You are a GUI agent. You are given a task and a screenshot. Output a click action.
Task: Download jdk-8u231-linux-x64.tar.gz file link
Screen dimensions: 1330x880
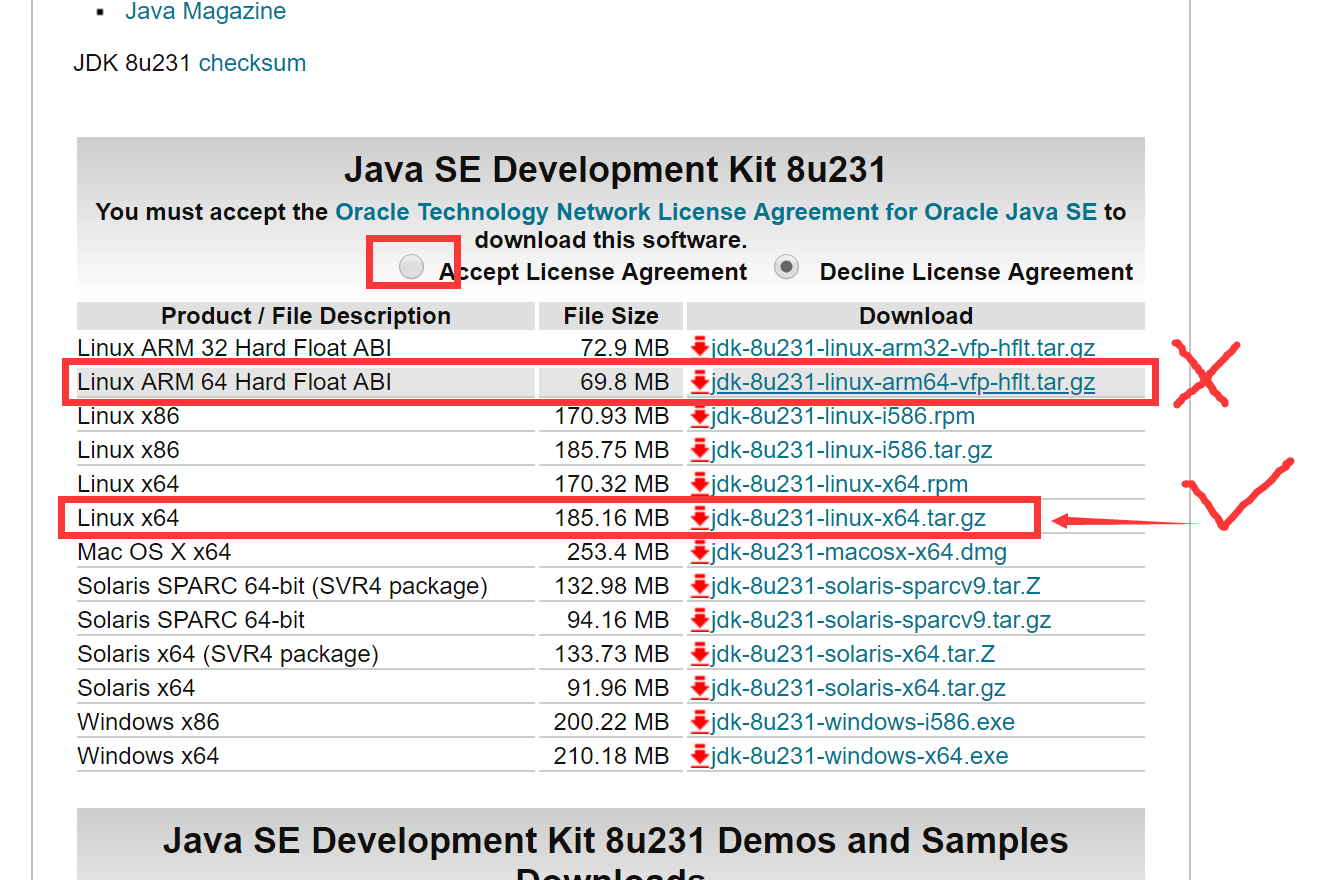tap(848, 518)
